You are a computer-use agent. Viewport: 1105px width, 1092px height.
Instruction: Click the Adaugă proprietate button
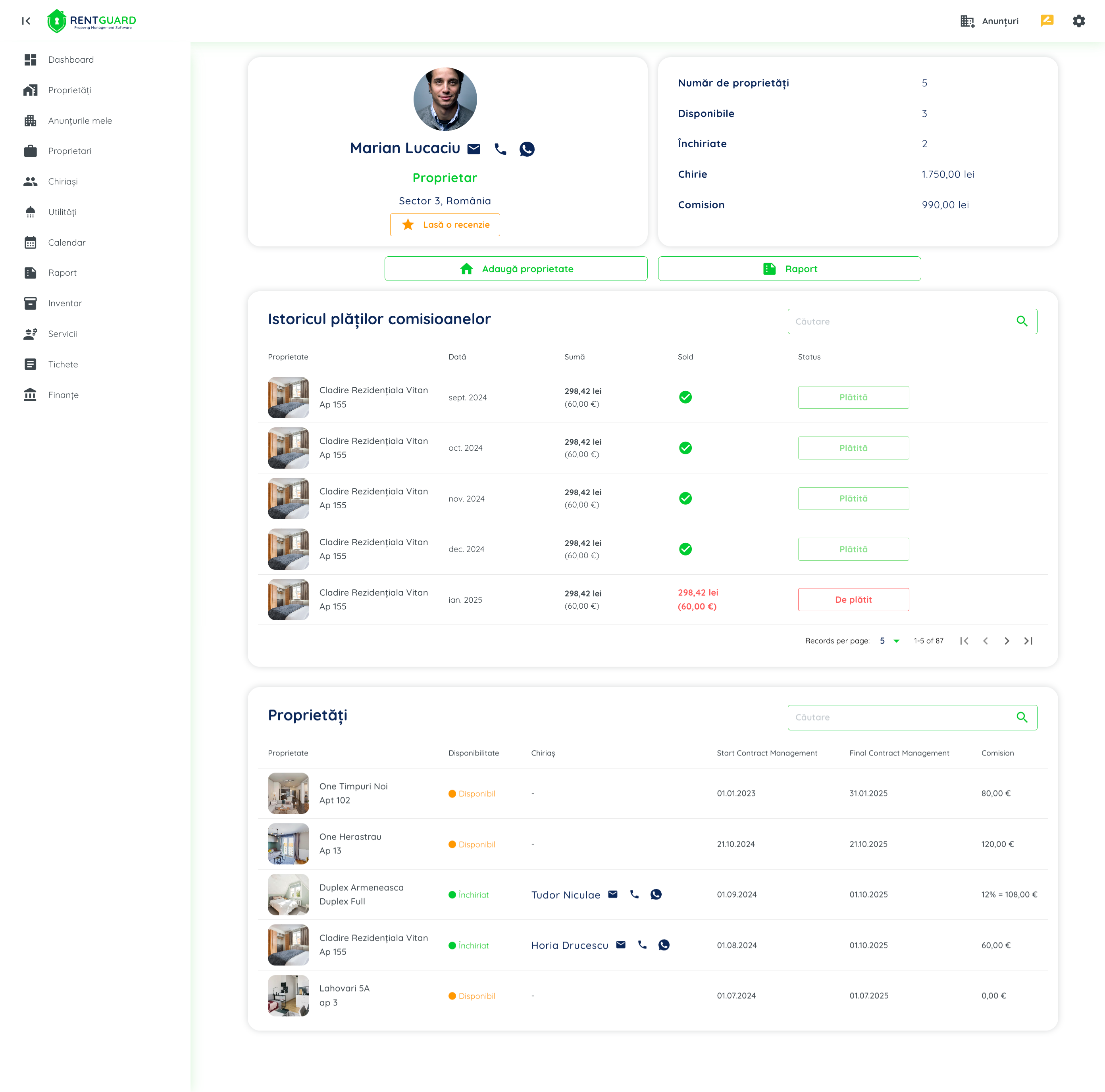pos(515,269)
